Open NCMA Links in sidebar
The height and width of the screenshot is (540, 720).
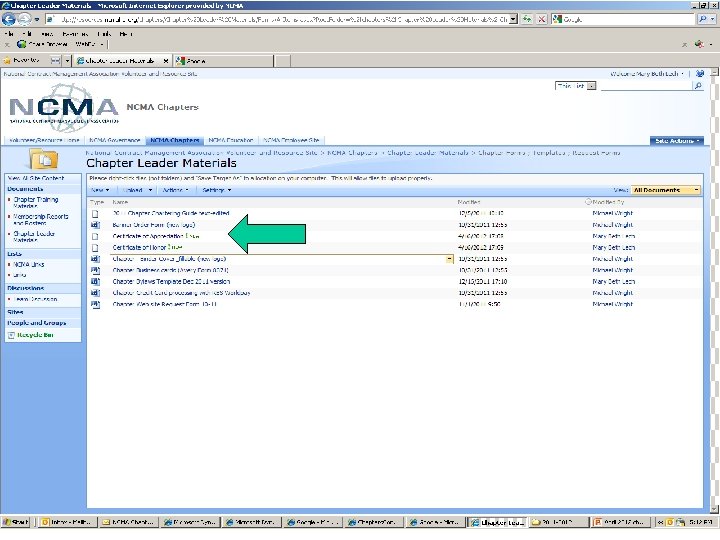coord(28,265)
